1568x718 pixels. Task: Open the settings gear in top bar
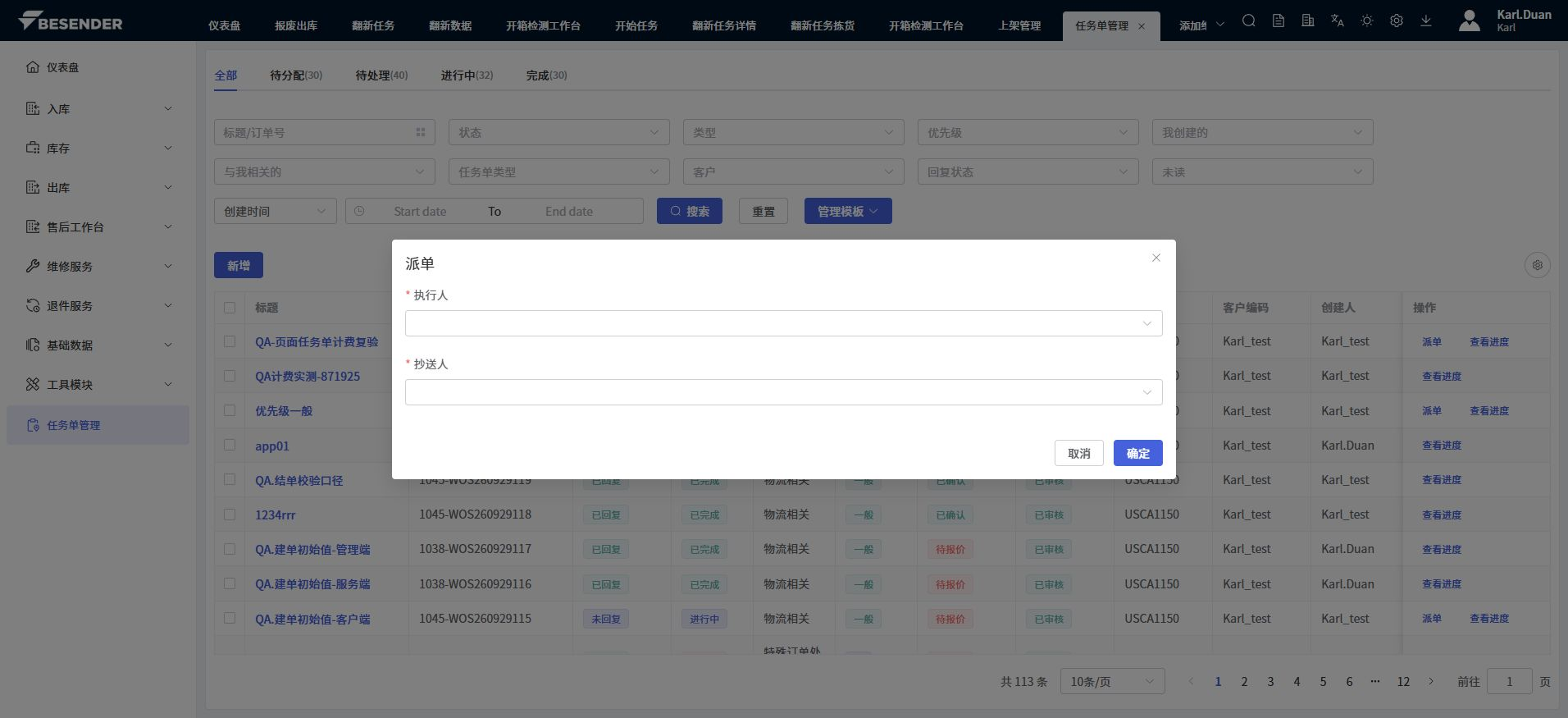(1397, 21)
